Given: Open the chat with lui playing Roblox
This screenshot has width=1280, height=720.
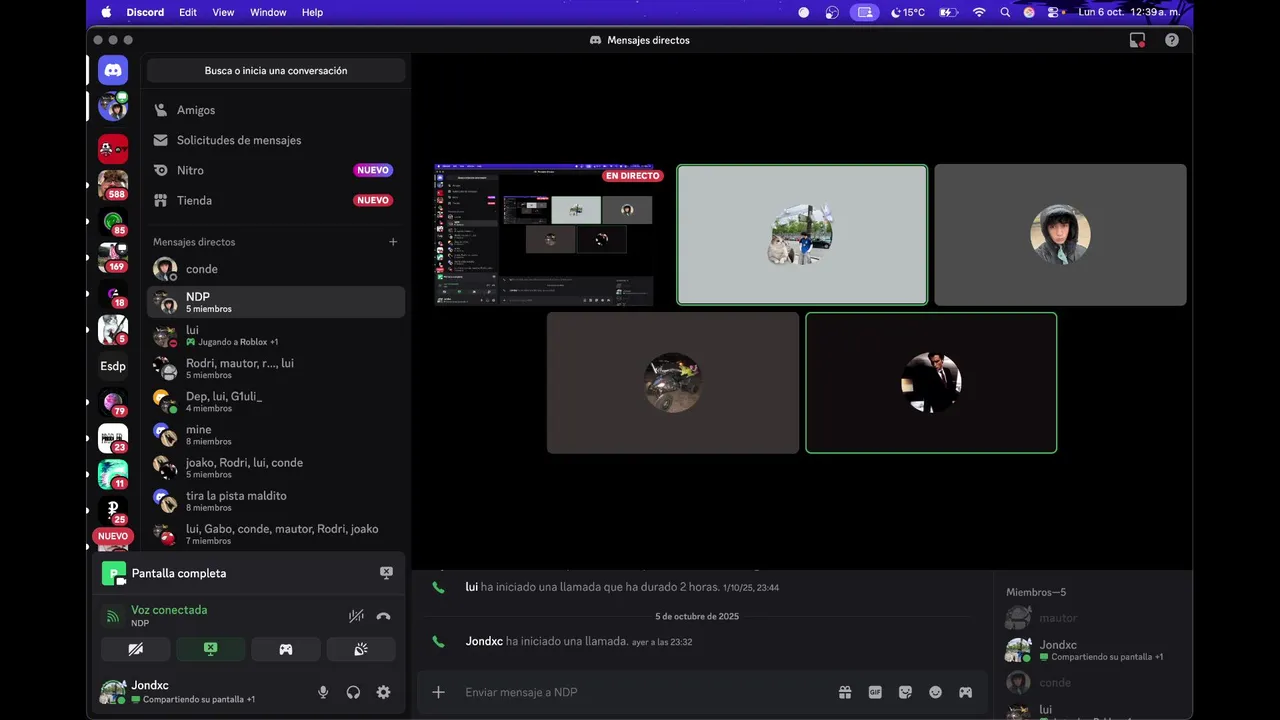Looking at the screenshot, I should pos(276,335).
